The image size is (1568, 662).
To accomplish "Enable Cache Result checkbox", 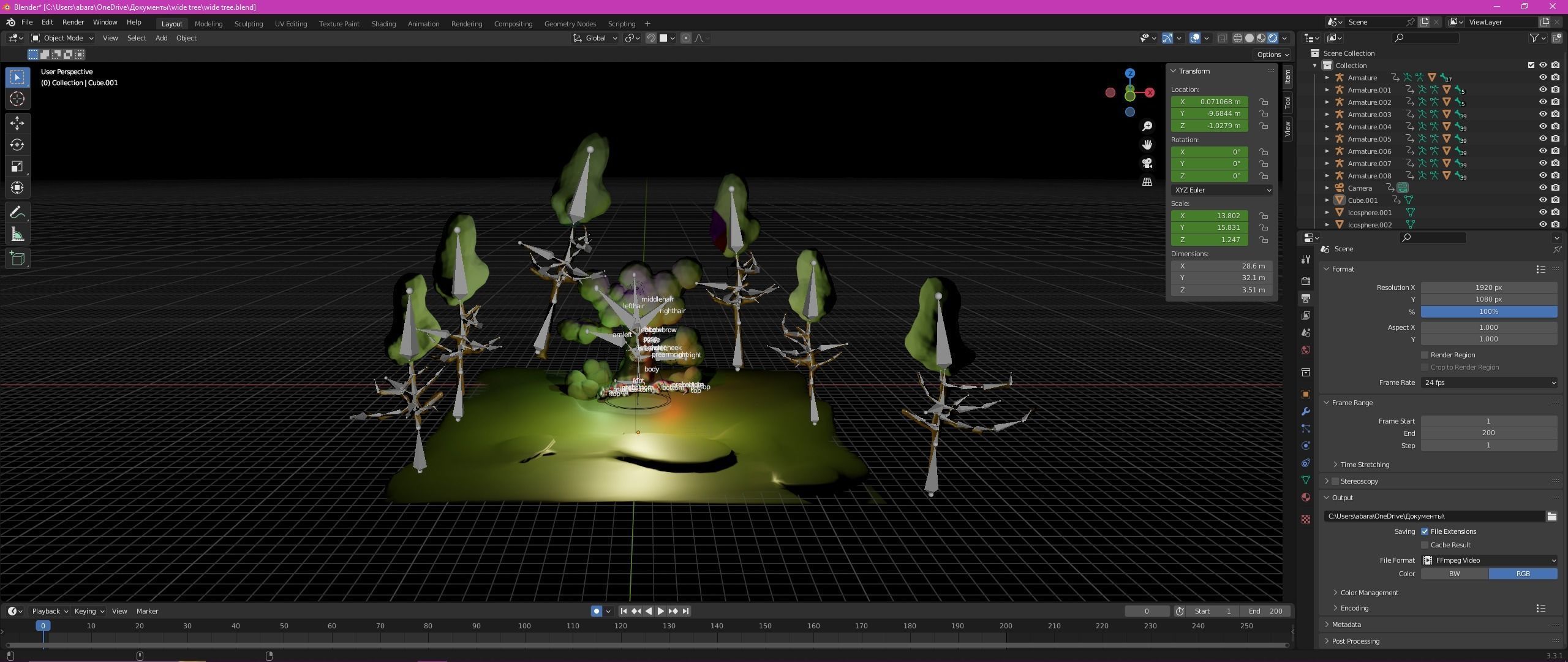I will [1425, 545].
